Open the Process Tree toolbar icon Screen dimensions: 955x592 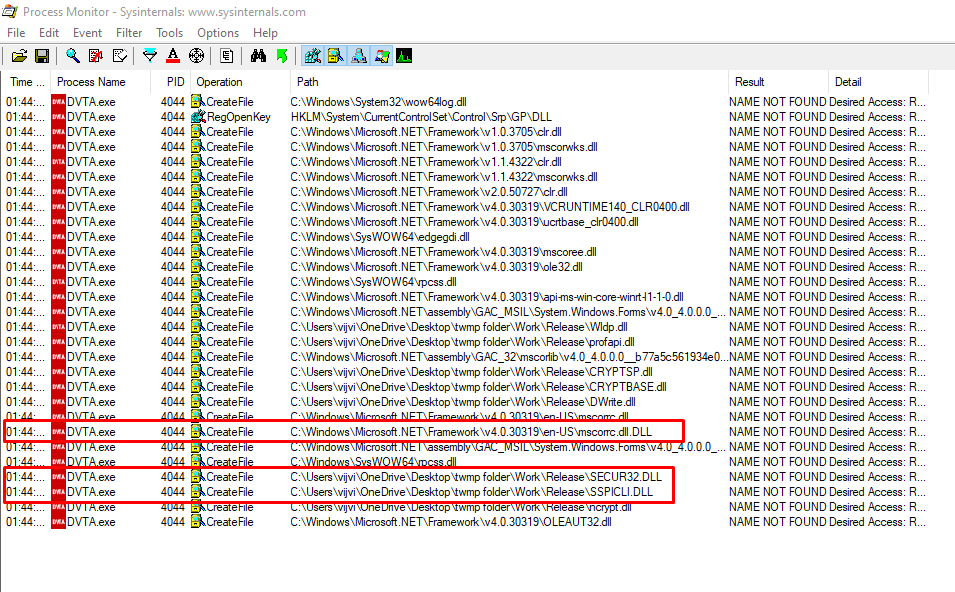pos(227,57)
